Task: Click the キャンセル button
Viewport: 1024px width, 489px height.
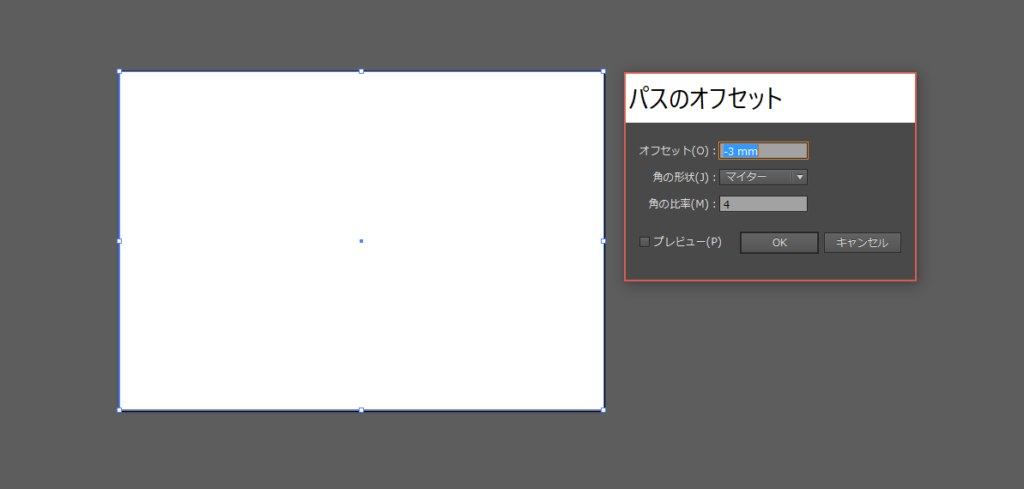Action: pyautogui.click(x=862, y=242)
